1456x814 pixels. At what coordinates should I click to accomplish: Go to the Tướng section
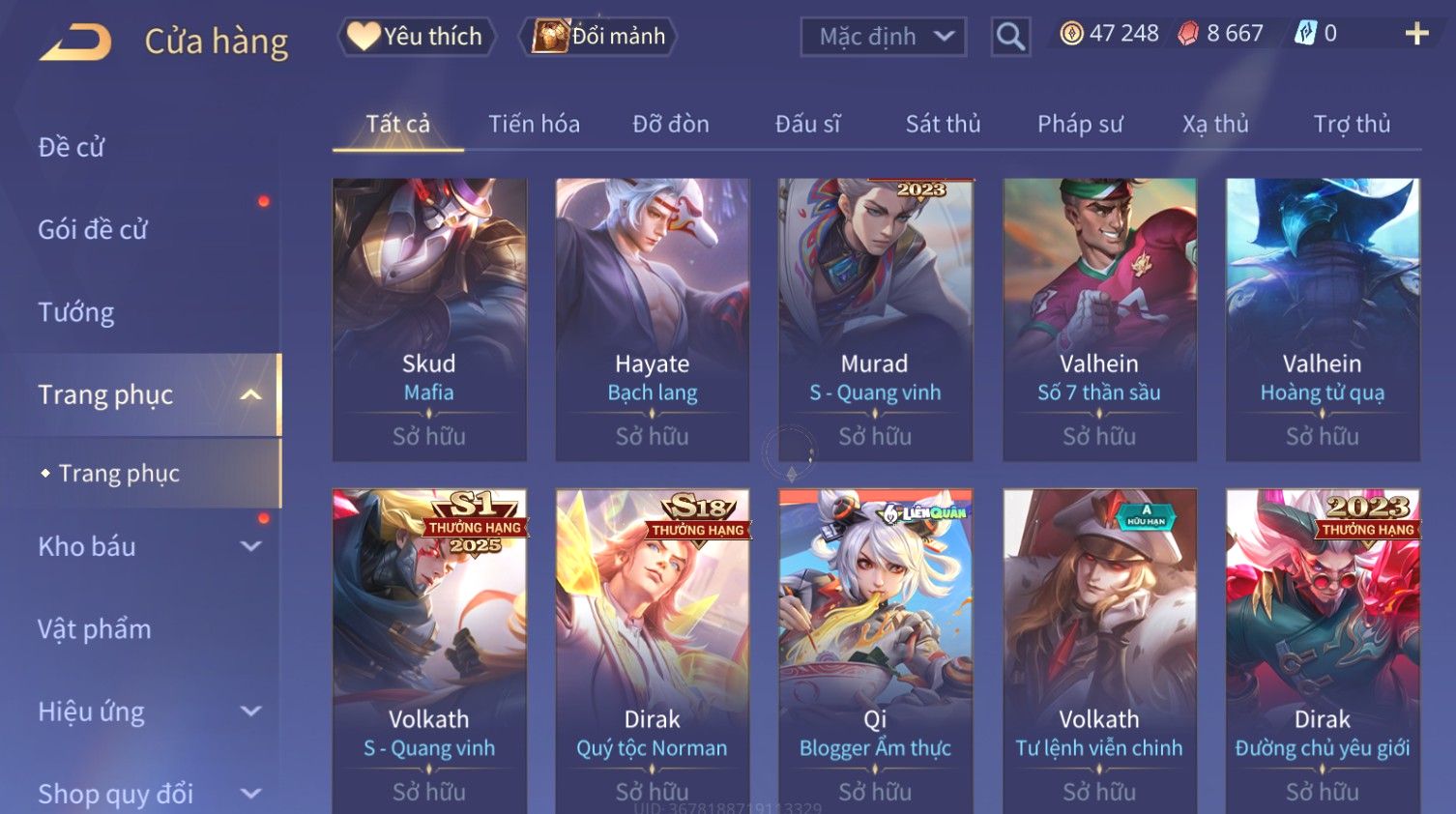point(76,312)
